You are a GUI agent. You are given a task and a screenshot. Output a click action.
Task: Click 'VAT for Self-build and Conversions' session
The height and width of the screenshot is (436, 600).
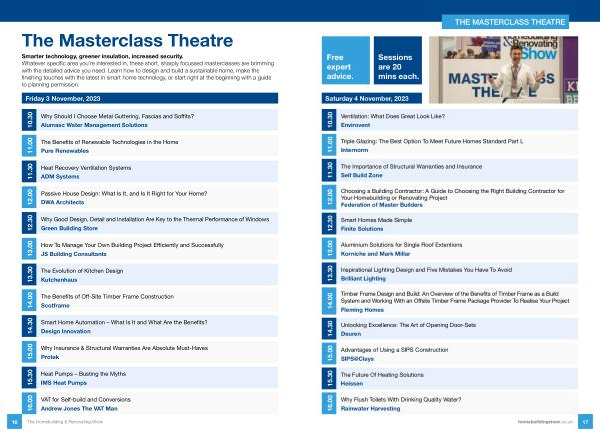tap(86, 400)
